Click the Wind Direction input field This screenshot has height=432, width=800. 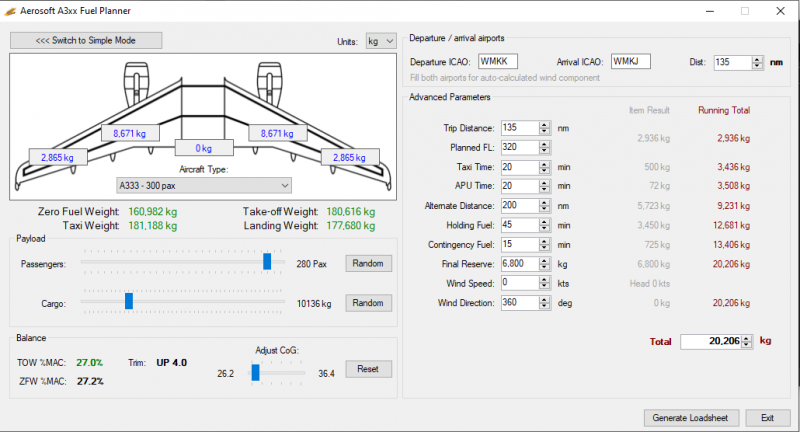pos(519,302)
